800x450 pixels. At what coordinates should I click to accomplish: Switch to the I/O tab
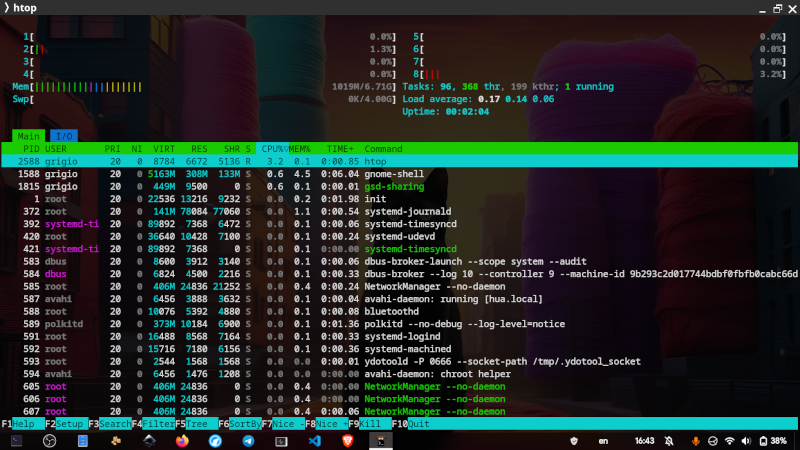pos(62,136)
